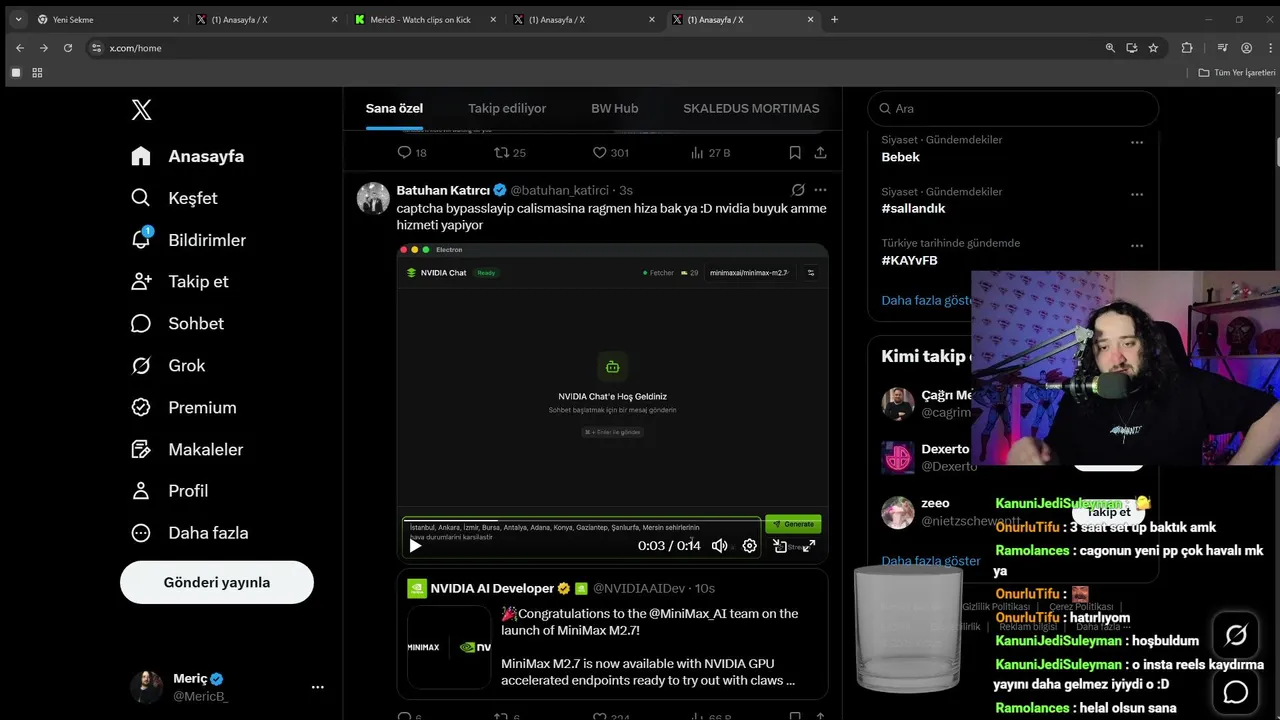Screen dimensions: 1280x720
Task: Enable picture-in-picture on the video
Action: pos(779,545)
